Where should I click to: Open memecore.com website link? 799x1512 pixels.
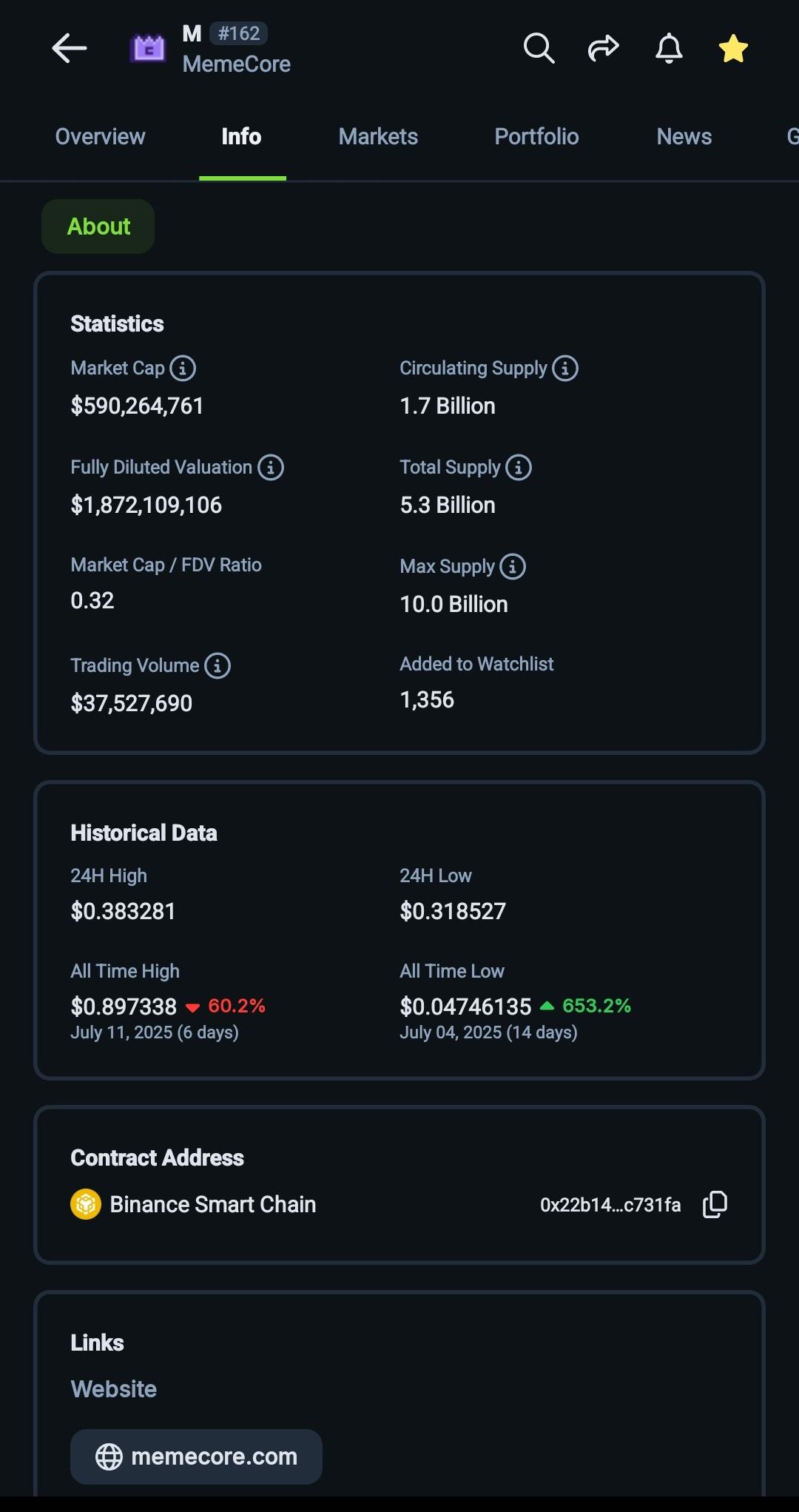(x=196, y=1456)
